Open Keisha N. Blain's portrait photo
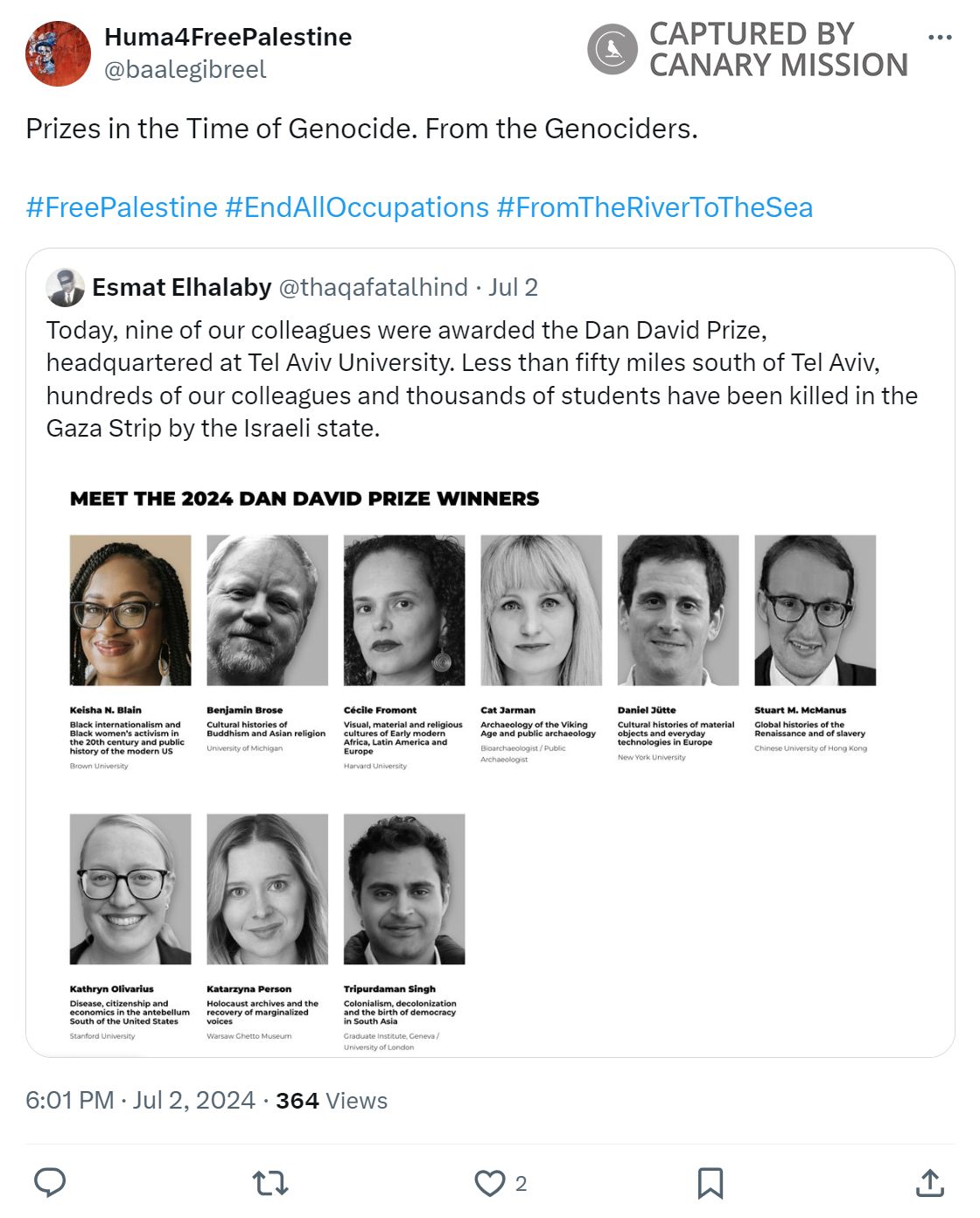Image resolution: width=980 pixels, height=1218 pixels. pyautogui.click(x=130, y=610)
